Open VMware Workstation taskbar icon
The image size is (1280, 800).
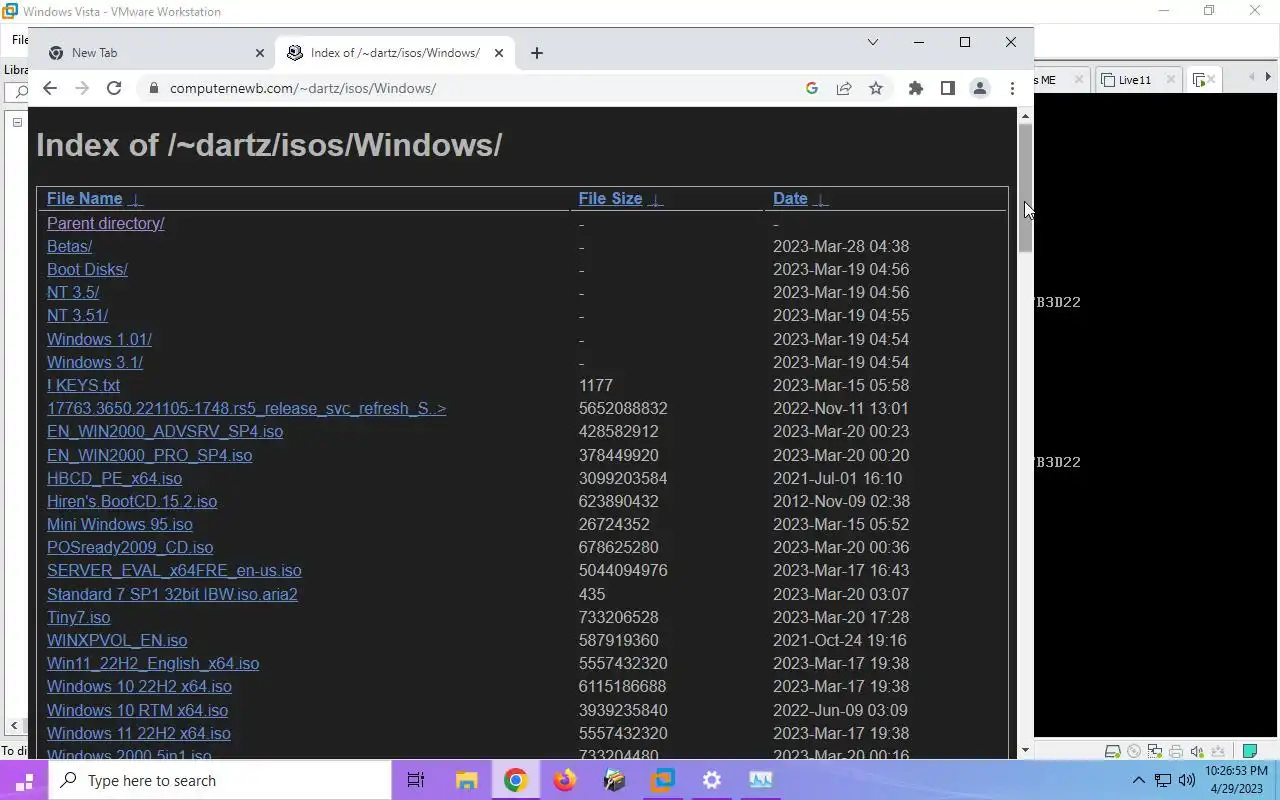tap(663, 780)
